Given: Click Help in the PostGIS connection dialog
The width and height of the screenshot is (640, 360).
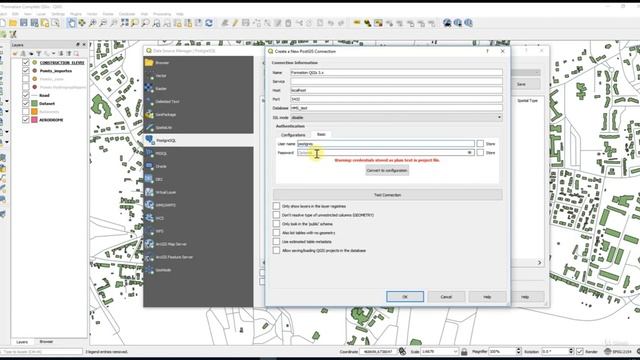Looking at the screenshot, I should click(487, 297).
